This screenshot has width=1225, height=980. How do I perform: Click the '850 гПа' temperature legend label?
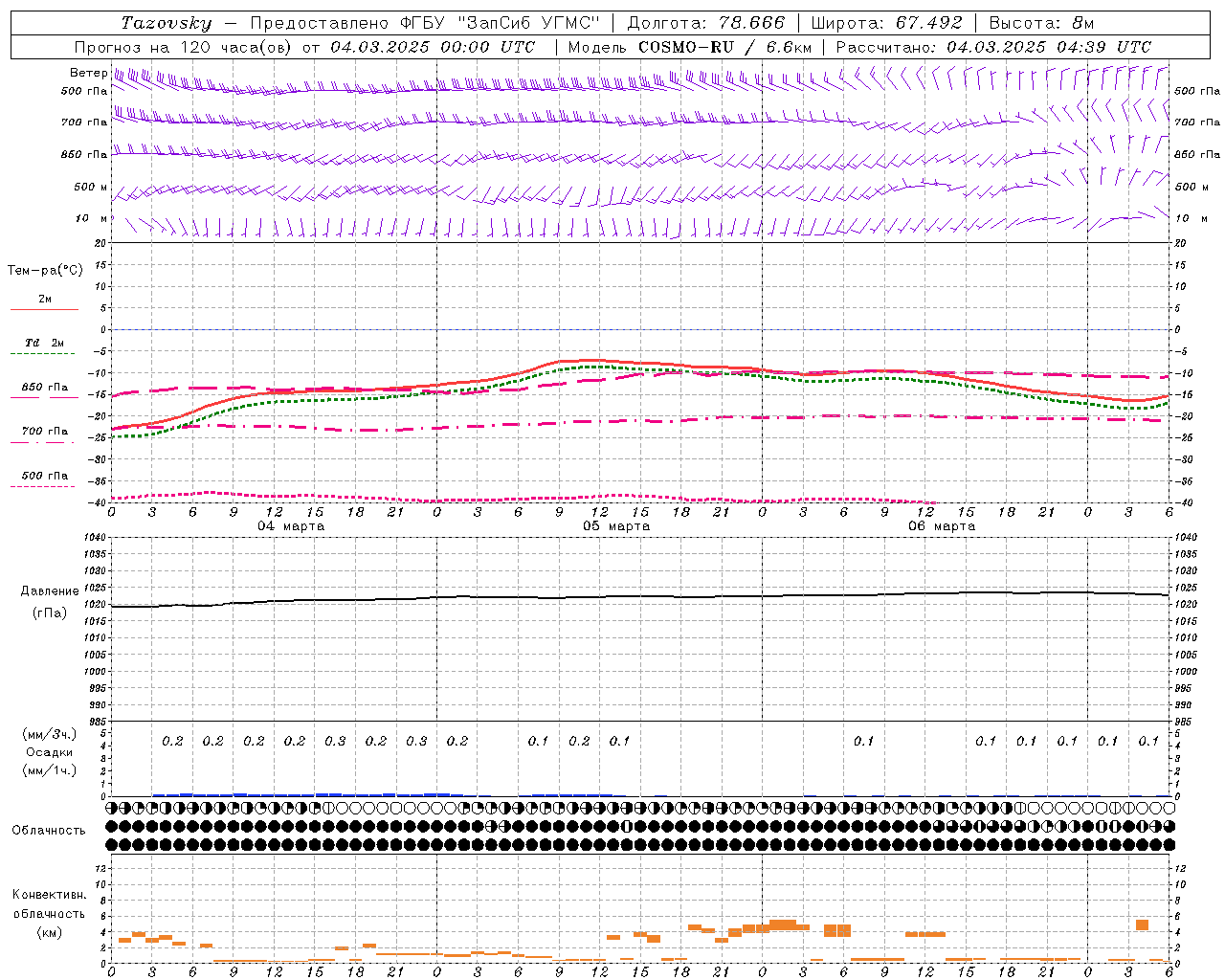click(45, 388)
